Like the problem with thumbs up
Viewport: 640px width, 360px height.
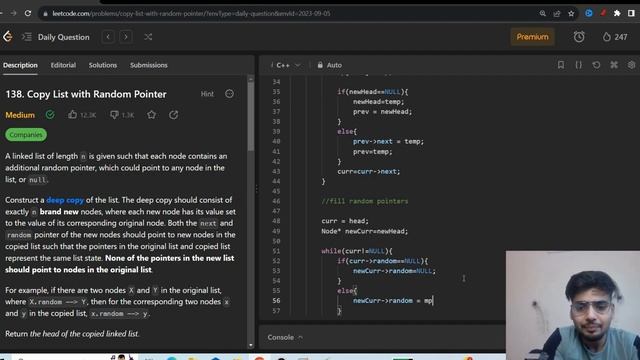[82, 115]
